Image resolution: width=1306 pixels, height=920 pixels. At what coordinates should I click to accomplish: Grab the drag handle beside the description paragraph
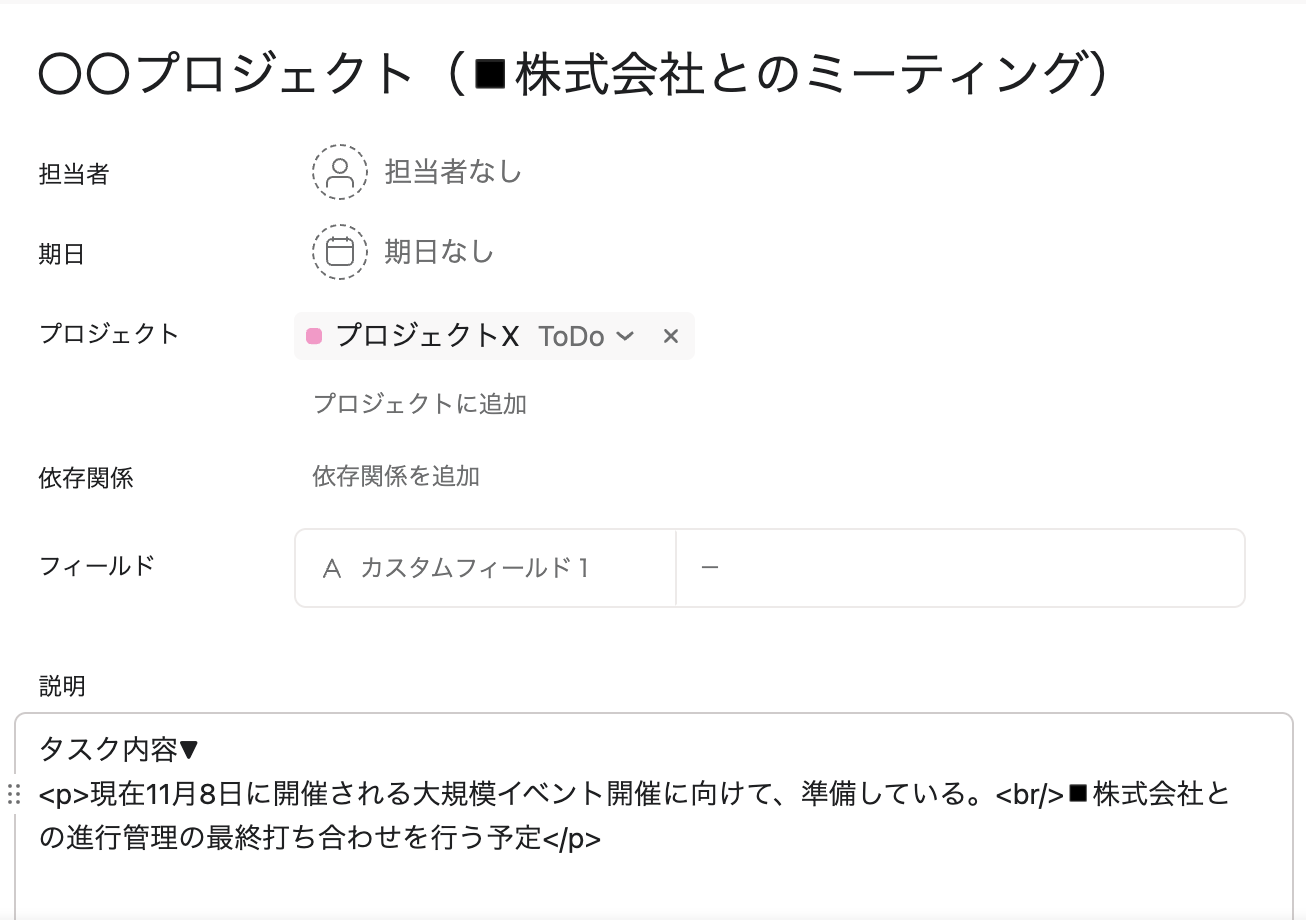coord(14,795)
